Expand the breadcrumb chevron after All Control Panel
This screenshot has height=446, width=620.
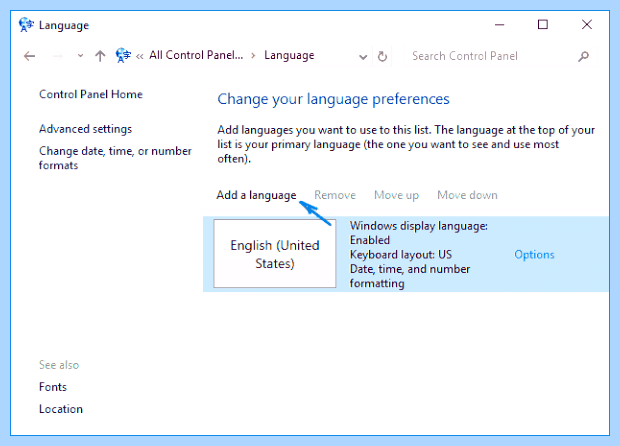[253, 56]
